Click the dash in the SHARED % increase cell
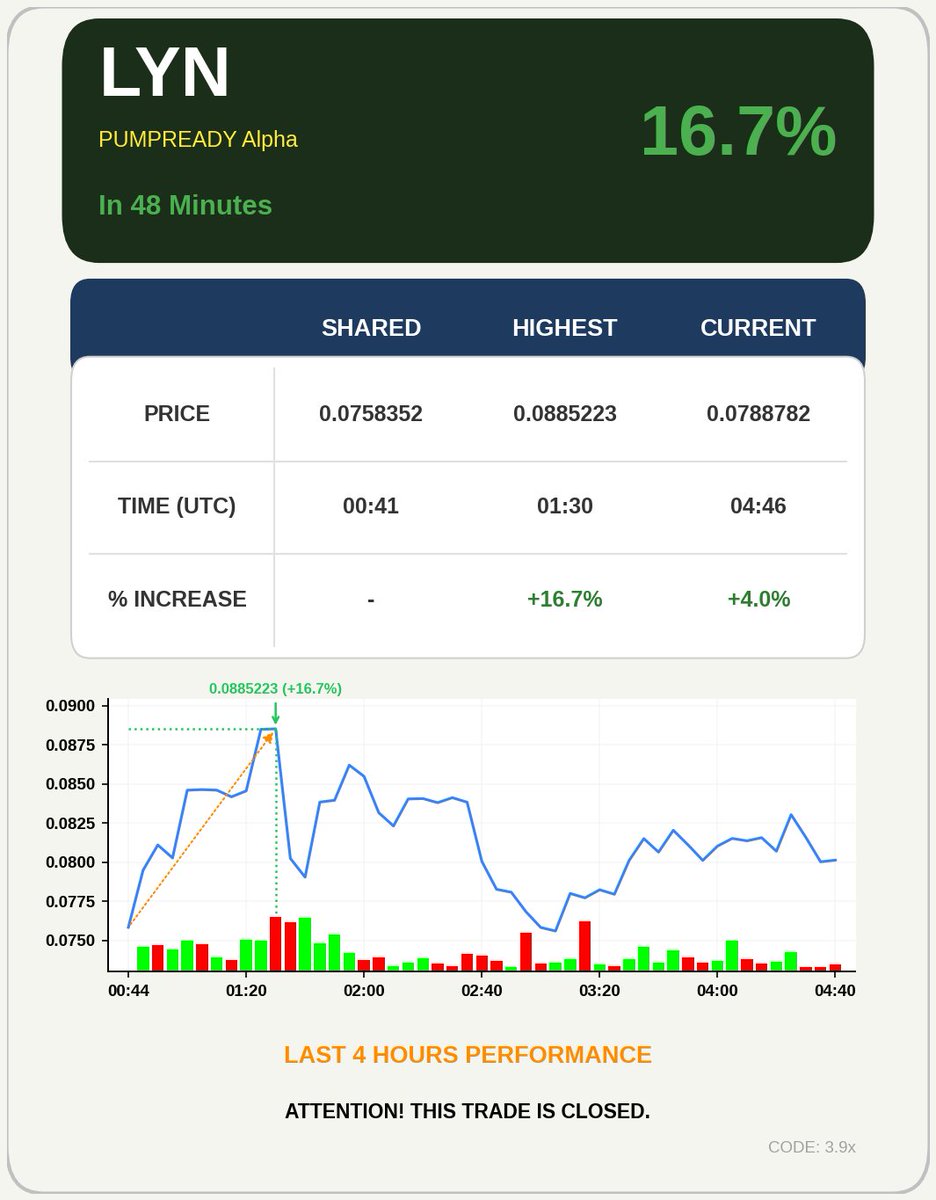 pyautogui.click(x=371, y=600)
